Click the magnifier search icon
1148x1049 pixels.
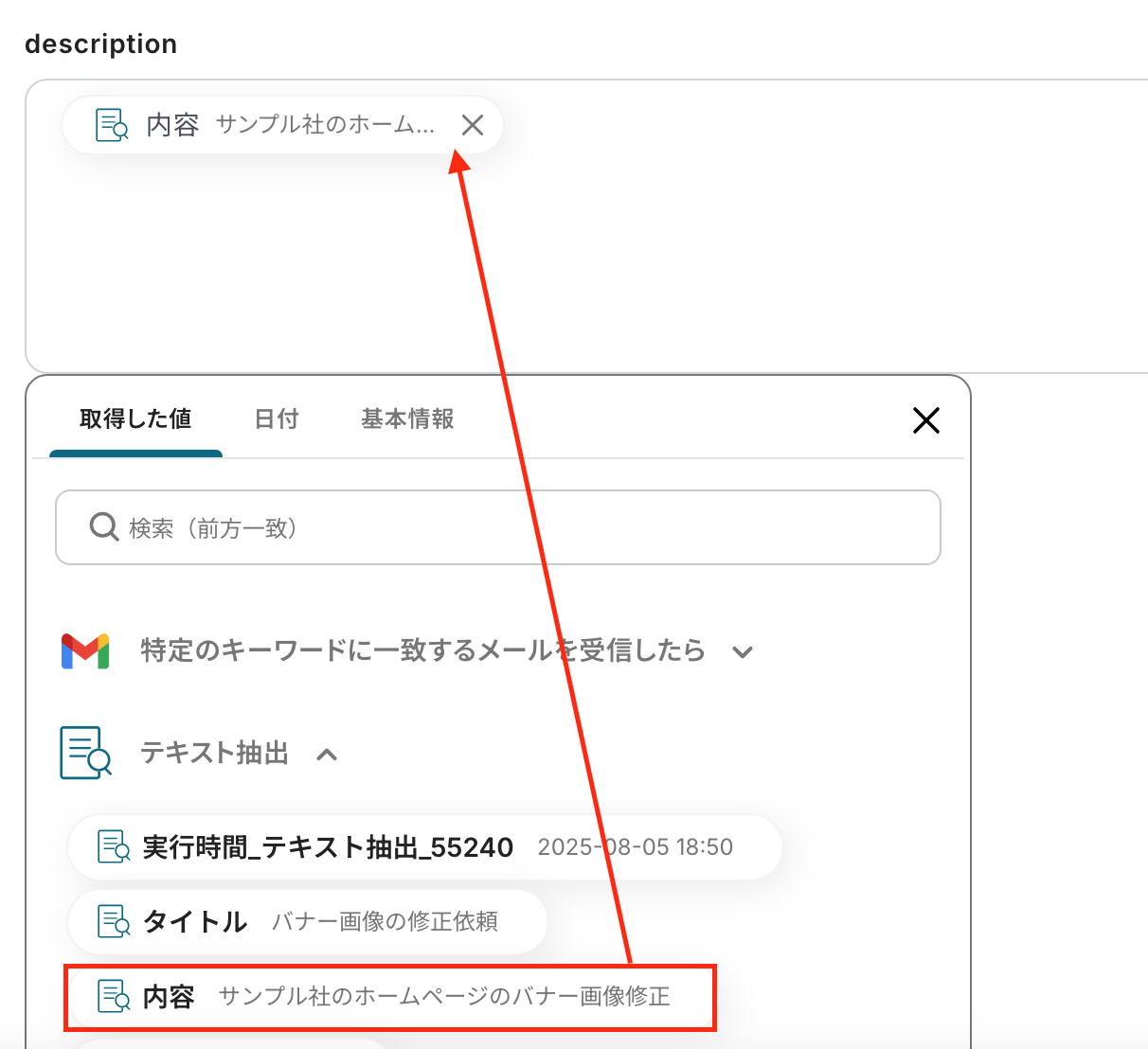pos(103,526)
